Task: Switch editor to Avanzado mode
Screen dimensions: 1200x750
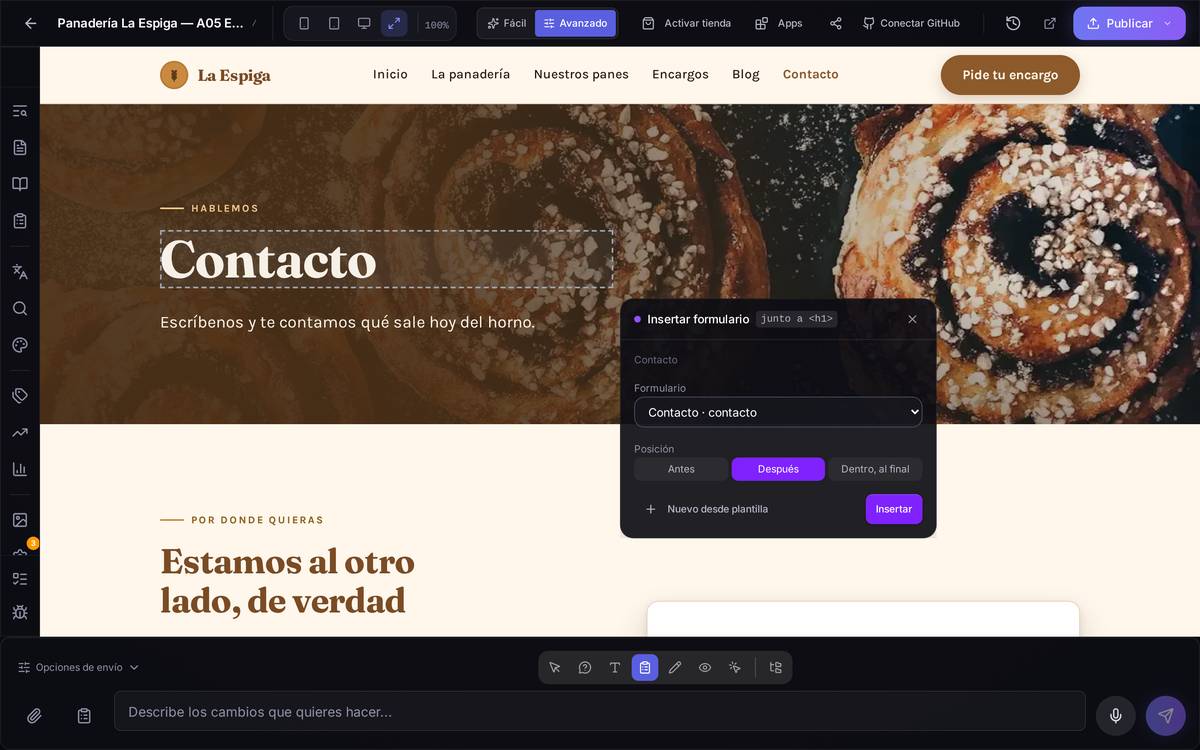Action: click(575, 23)
